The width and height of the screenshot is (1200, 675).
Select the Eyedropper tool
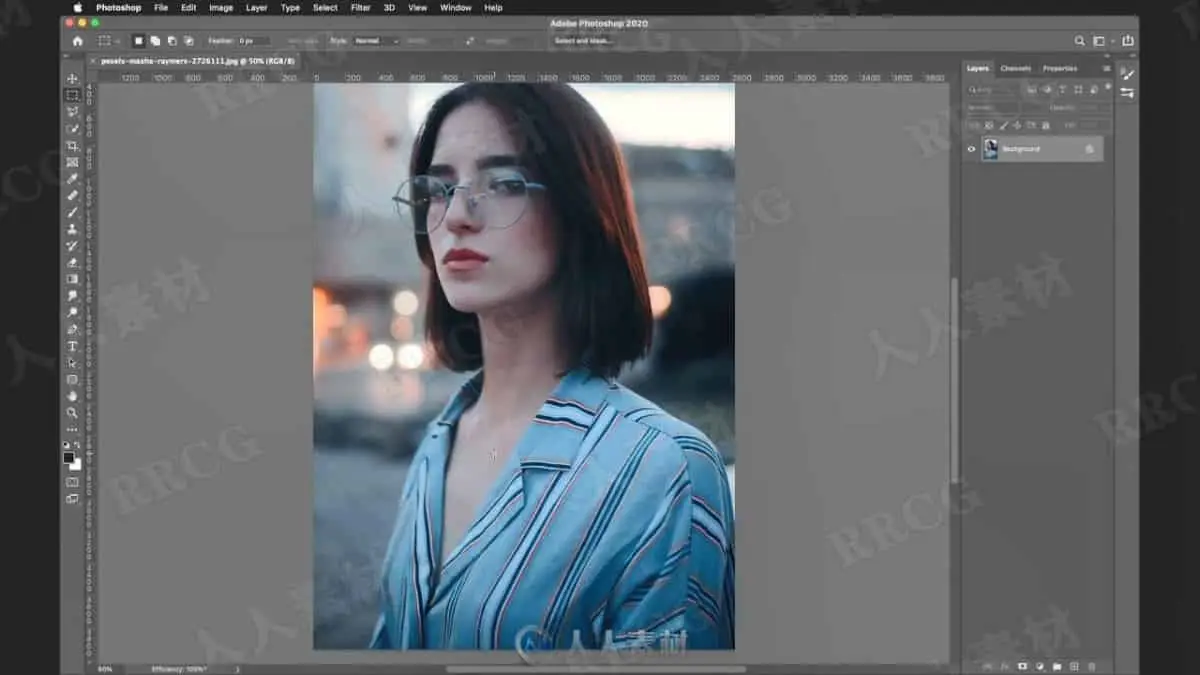(x=72, y=179)
